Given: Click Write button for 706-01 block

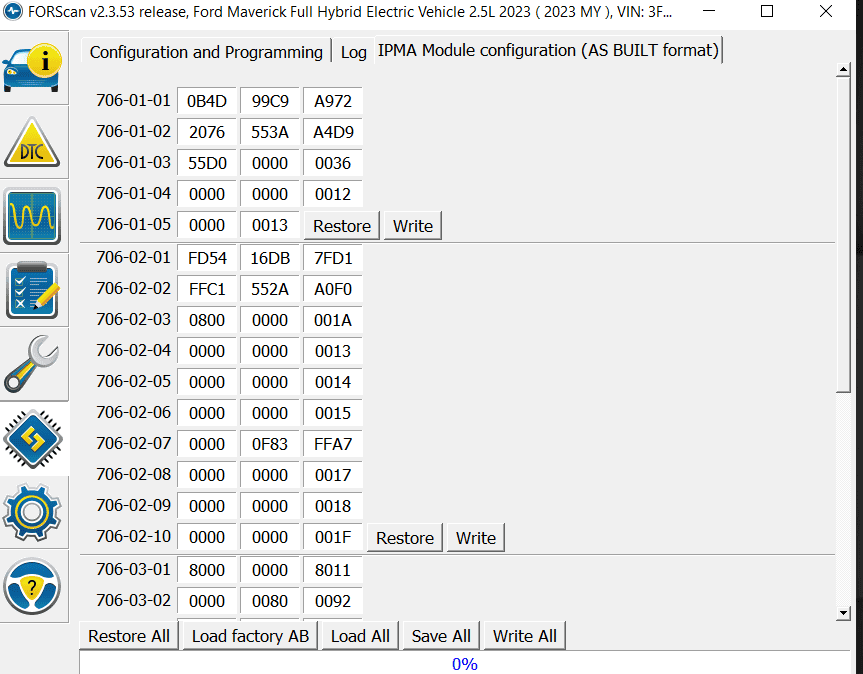Looking at the screenshot, I should pyautogui.click(x=413, y=226).
